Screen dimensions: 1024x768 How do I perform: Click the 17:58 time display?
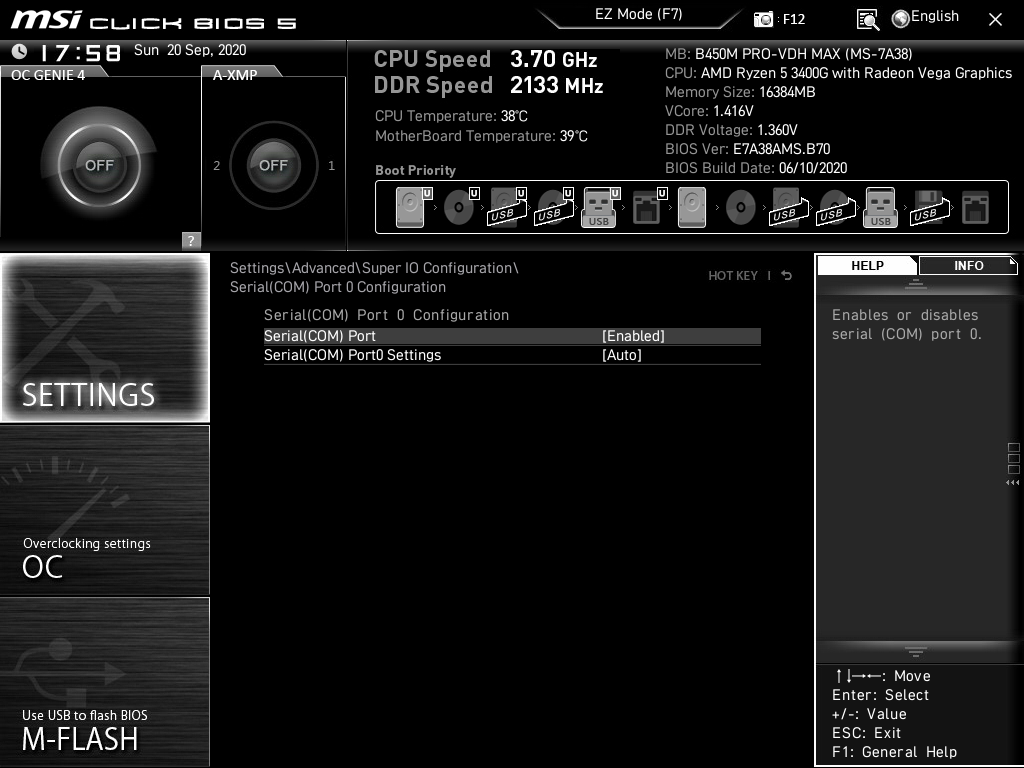[80, 52]
